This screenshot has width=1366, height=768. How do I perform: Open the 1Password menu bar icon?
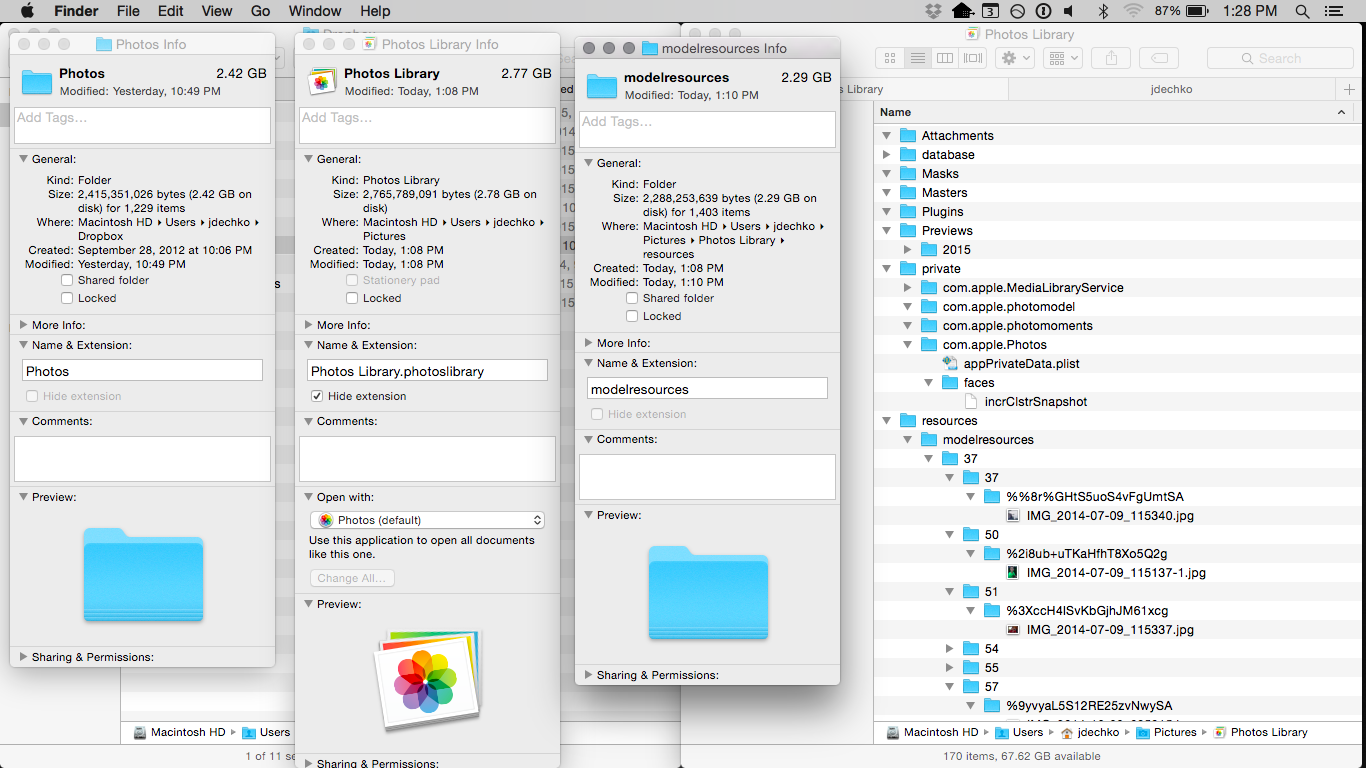pyautogui.click(x=1043, y=11)
